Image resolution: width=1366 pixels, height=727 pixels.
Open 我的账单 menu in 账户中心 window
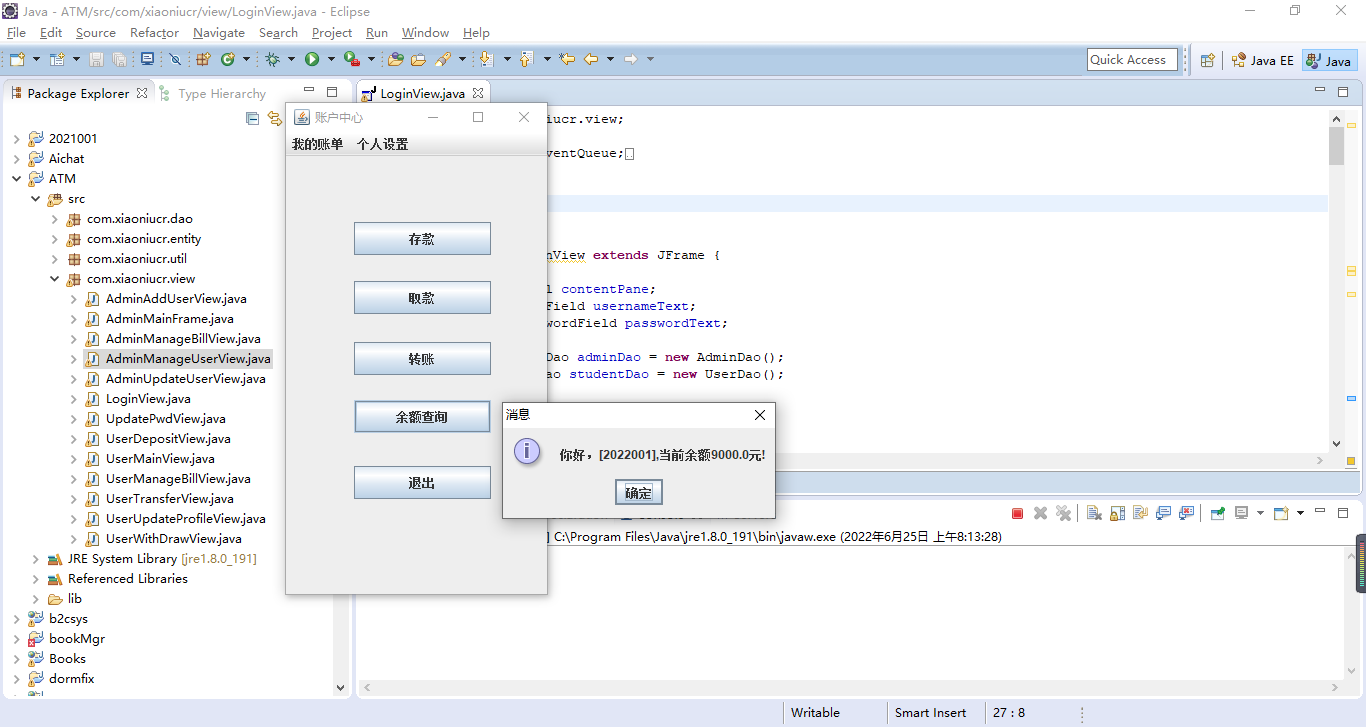pos(317,144)
